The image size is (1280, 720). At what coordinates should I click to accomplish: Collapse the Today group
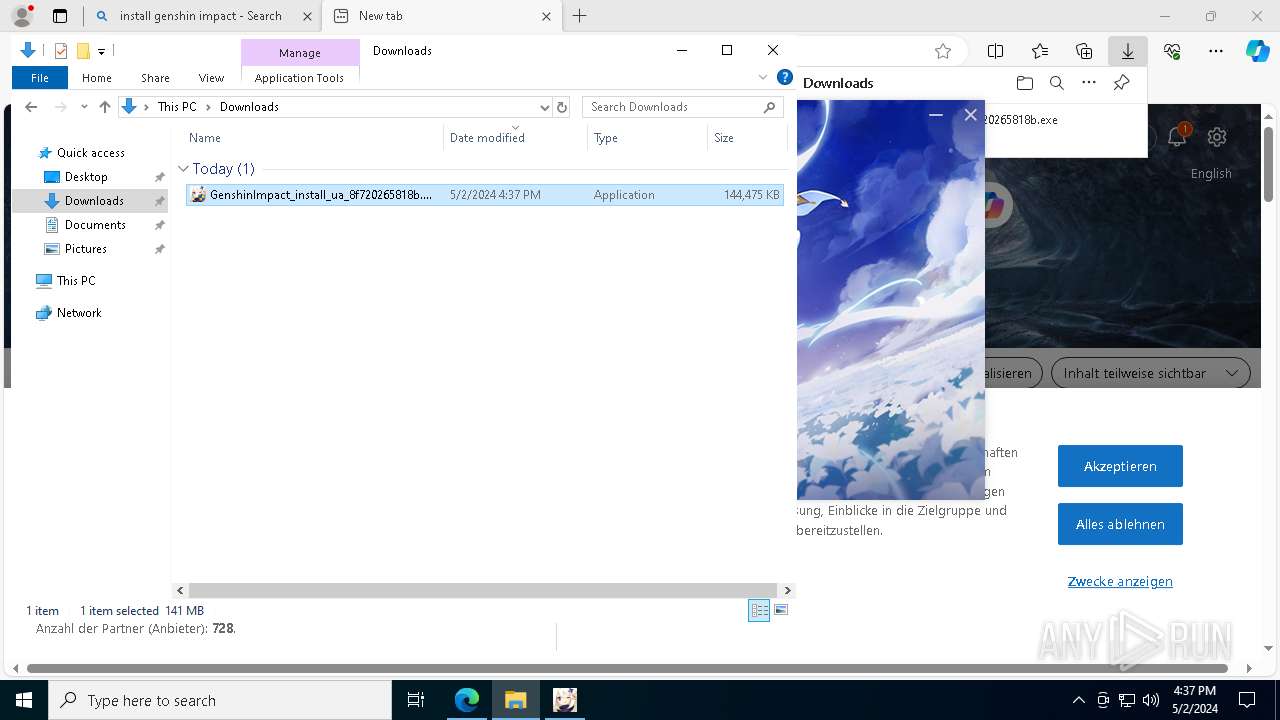click(183, 169)
